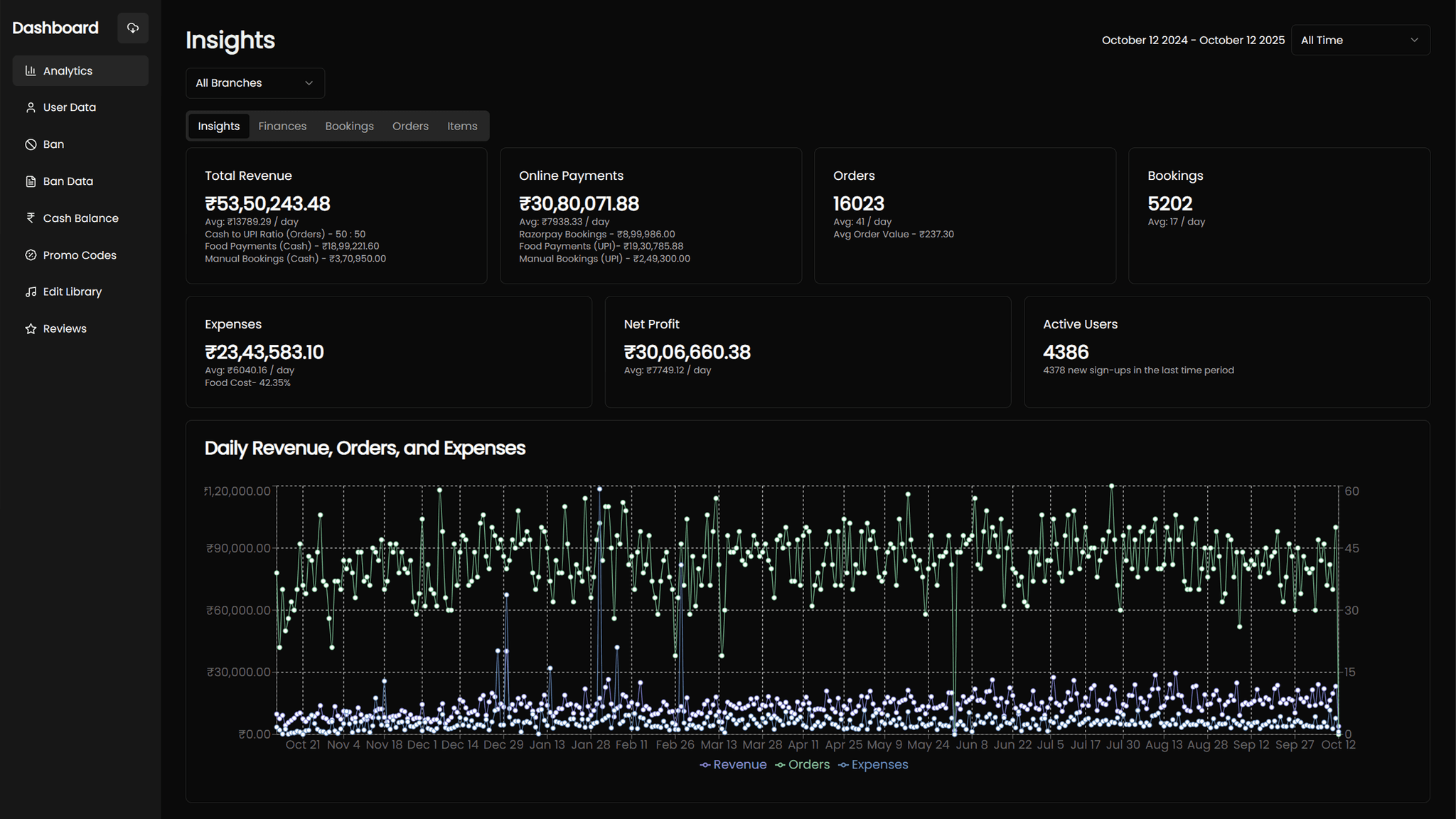
Task: Select the Orders tab
Action: point(410,126)
